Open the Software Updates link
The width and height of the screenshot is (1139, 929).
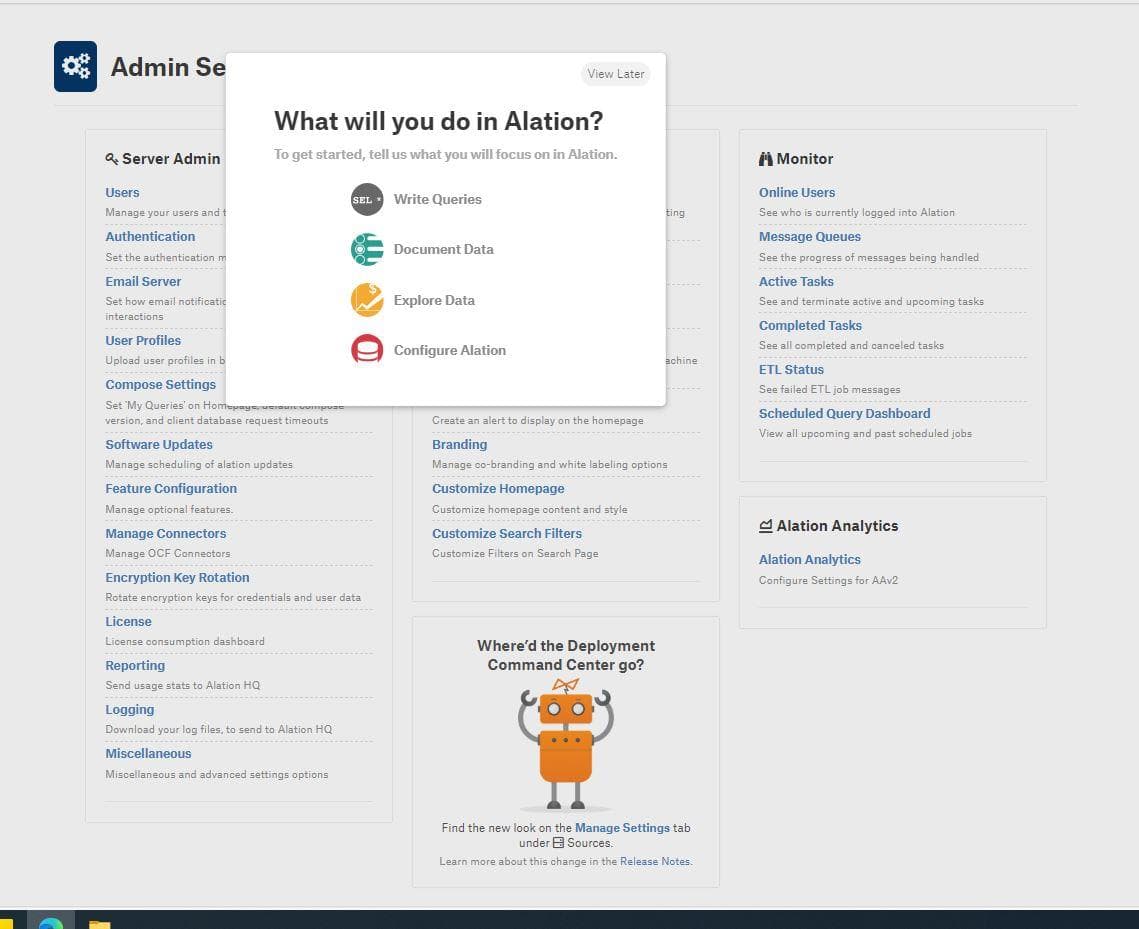(159, 445)
